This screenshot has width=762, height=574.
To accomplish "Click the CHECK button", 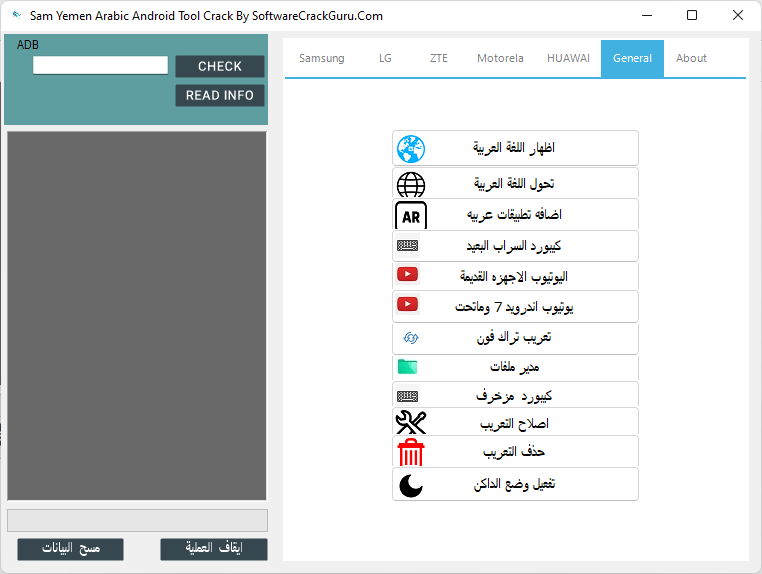I will click(x=220, y=67).
